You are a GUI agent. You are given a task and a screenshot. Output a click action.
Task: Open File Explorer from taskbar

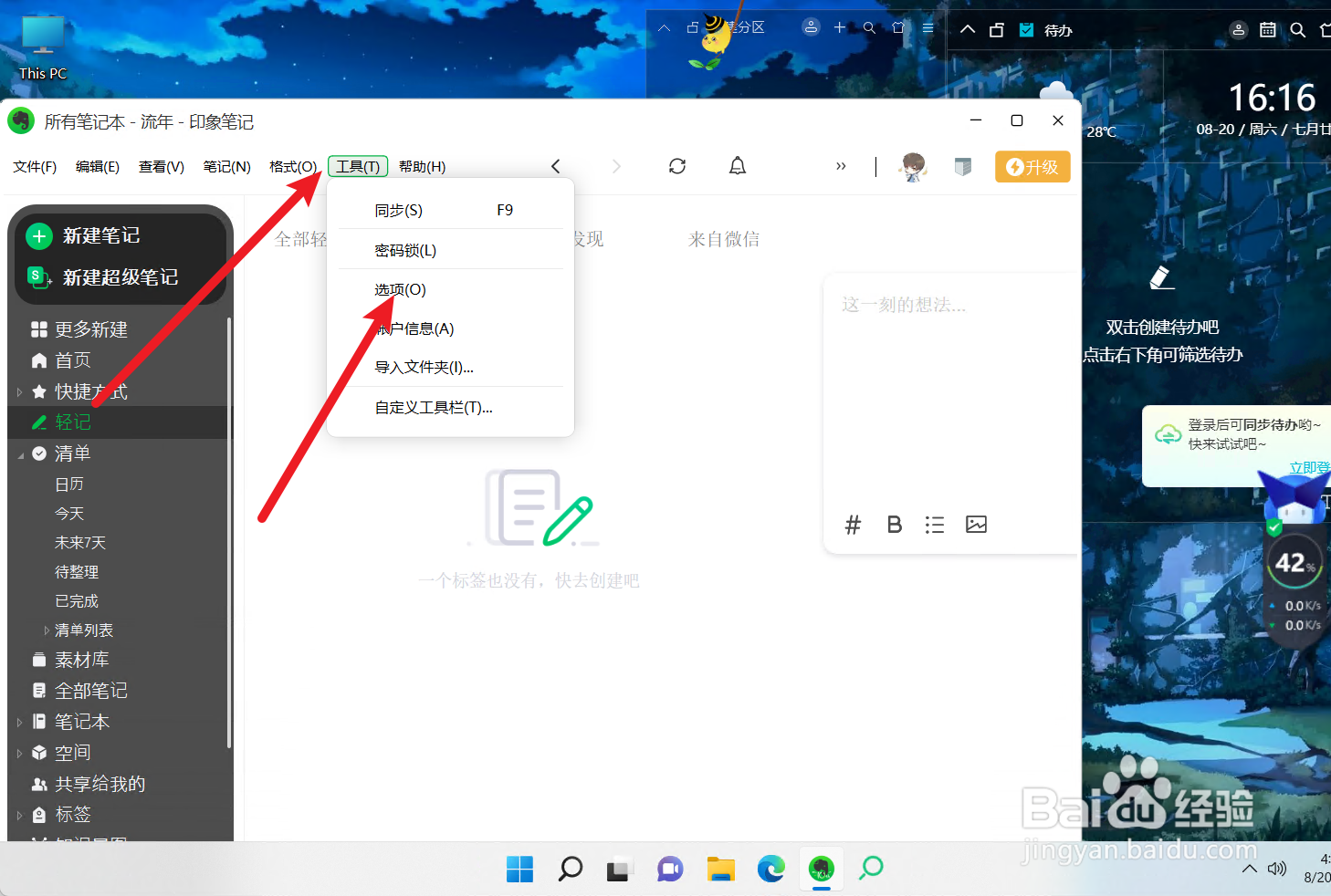pos(721,869)
